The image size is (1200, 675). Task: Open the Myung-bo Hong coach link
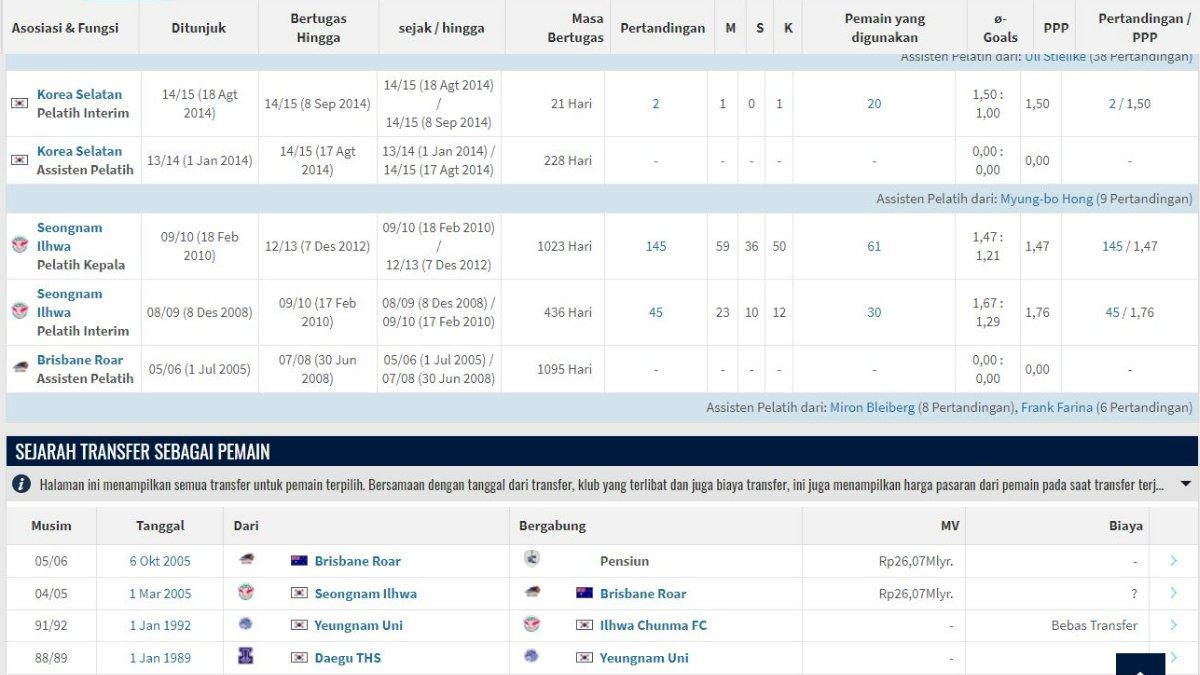click(1046, 199)
